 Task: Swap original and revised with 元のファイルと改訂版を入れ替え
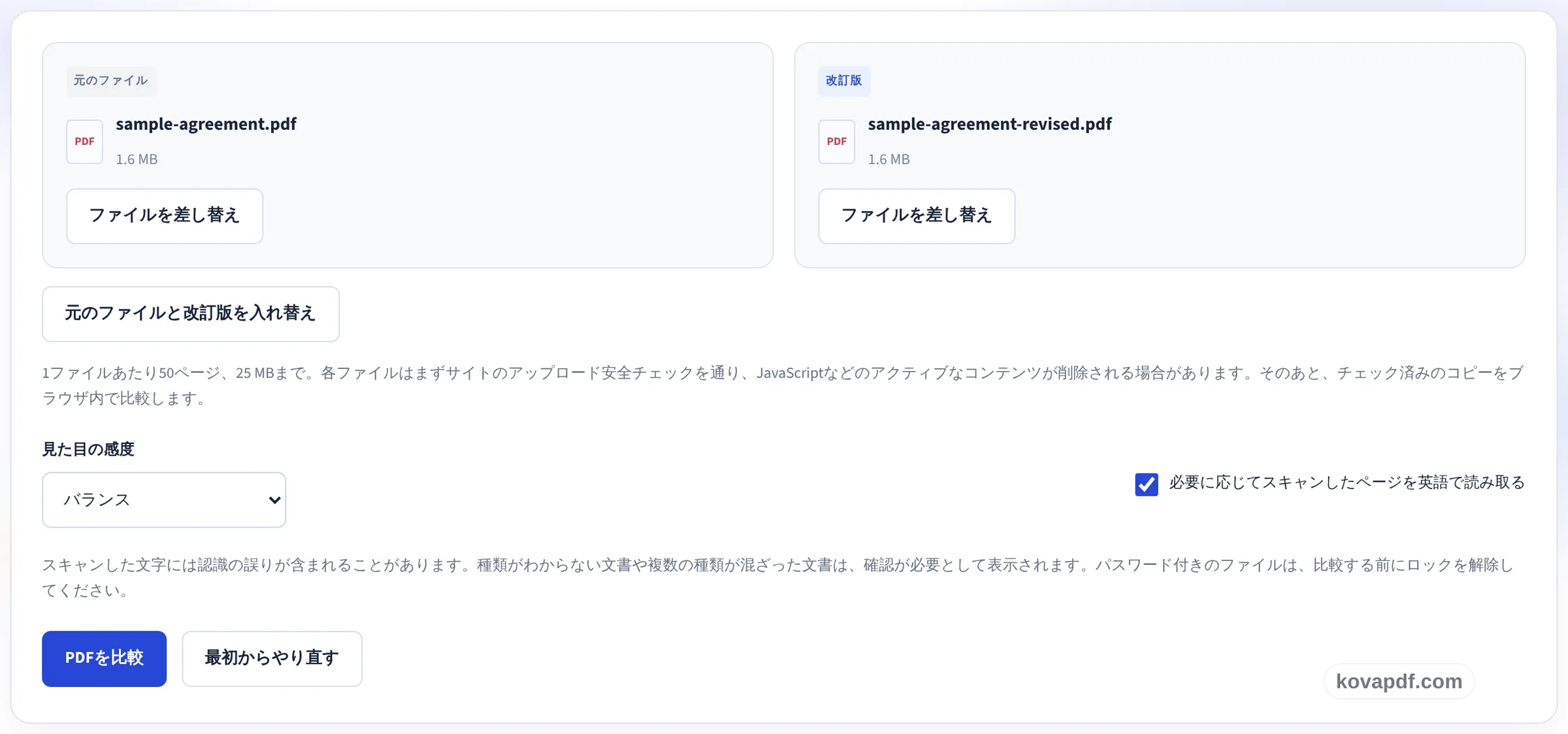191,314
